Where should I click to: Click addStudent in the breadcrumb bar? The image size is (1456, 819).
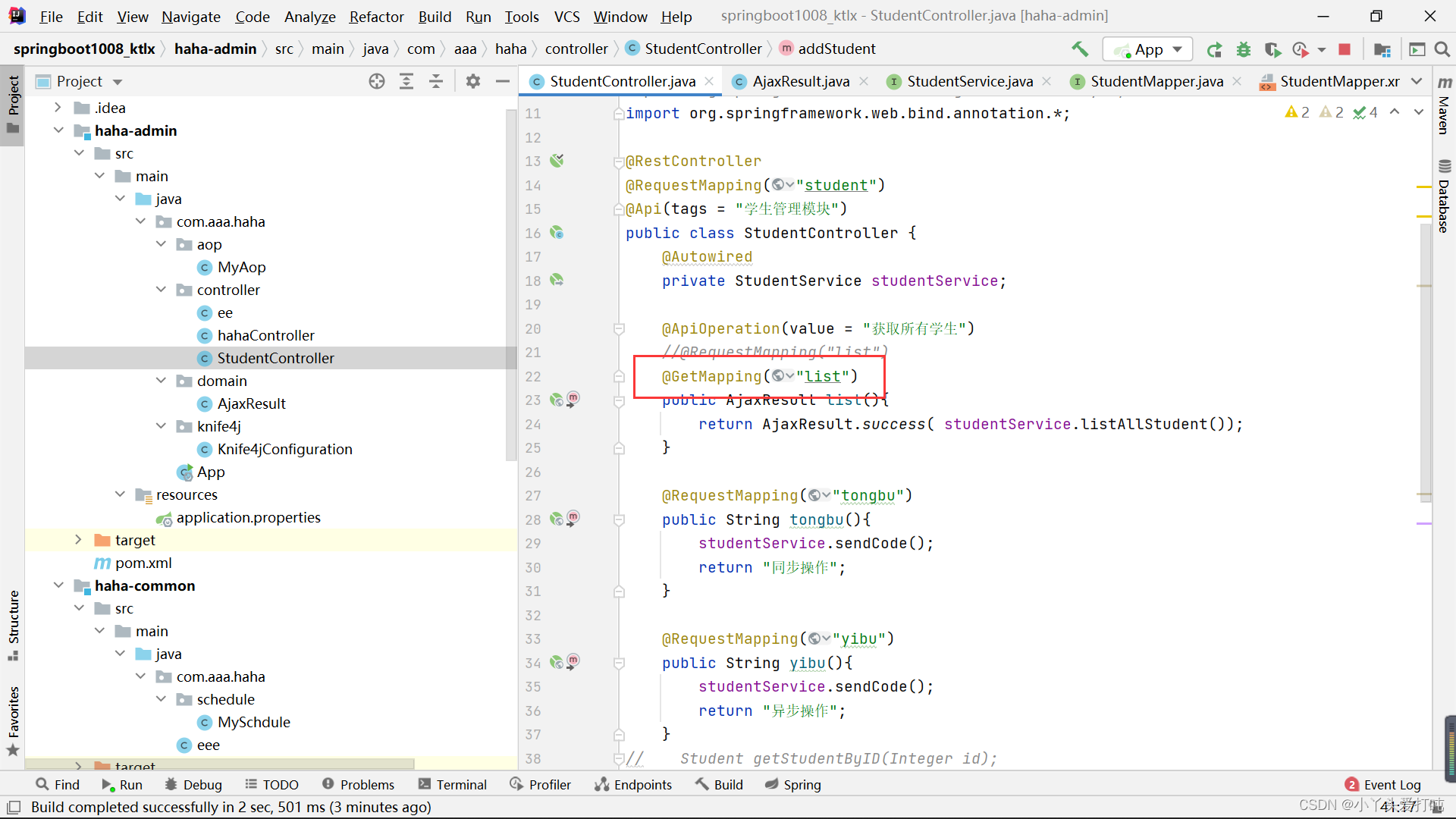[836, 49]
